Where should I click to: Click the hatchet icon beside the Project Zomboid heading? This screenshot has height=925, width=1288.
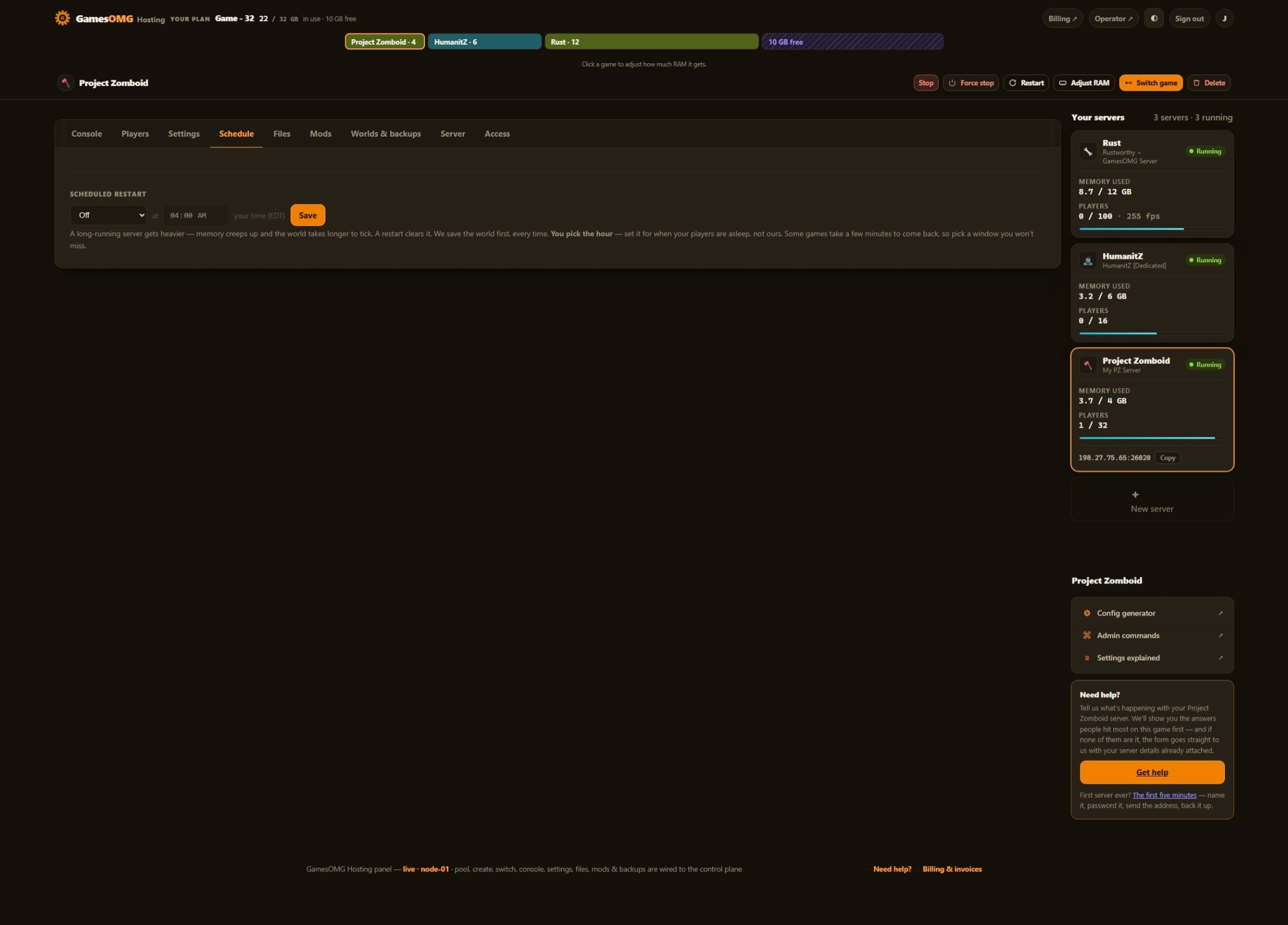tap(65, 82)
